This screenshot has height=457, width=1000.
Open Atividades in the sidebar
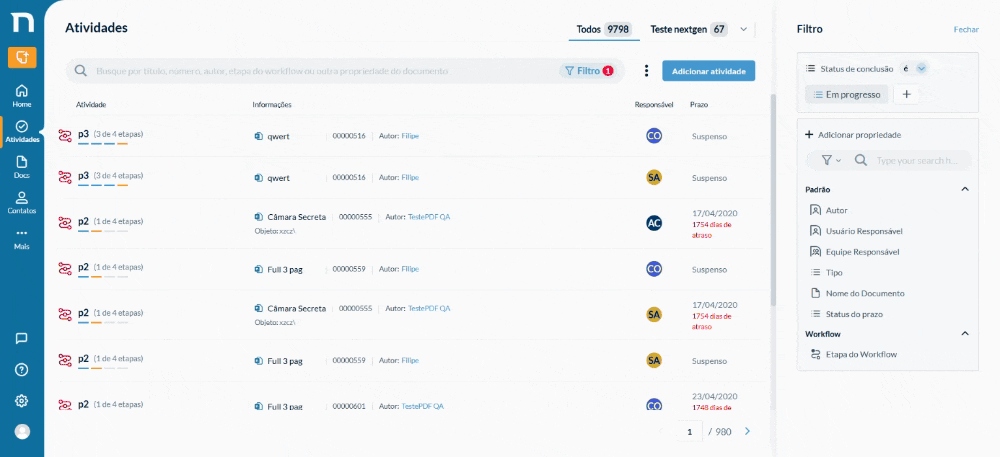pos(22,132)
